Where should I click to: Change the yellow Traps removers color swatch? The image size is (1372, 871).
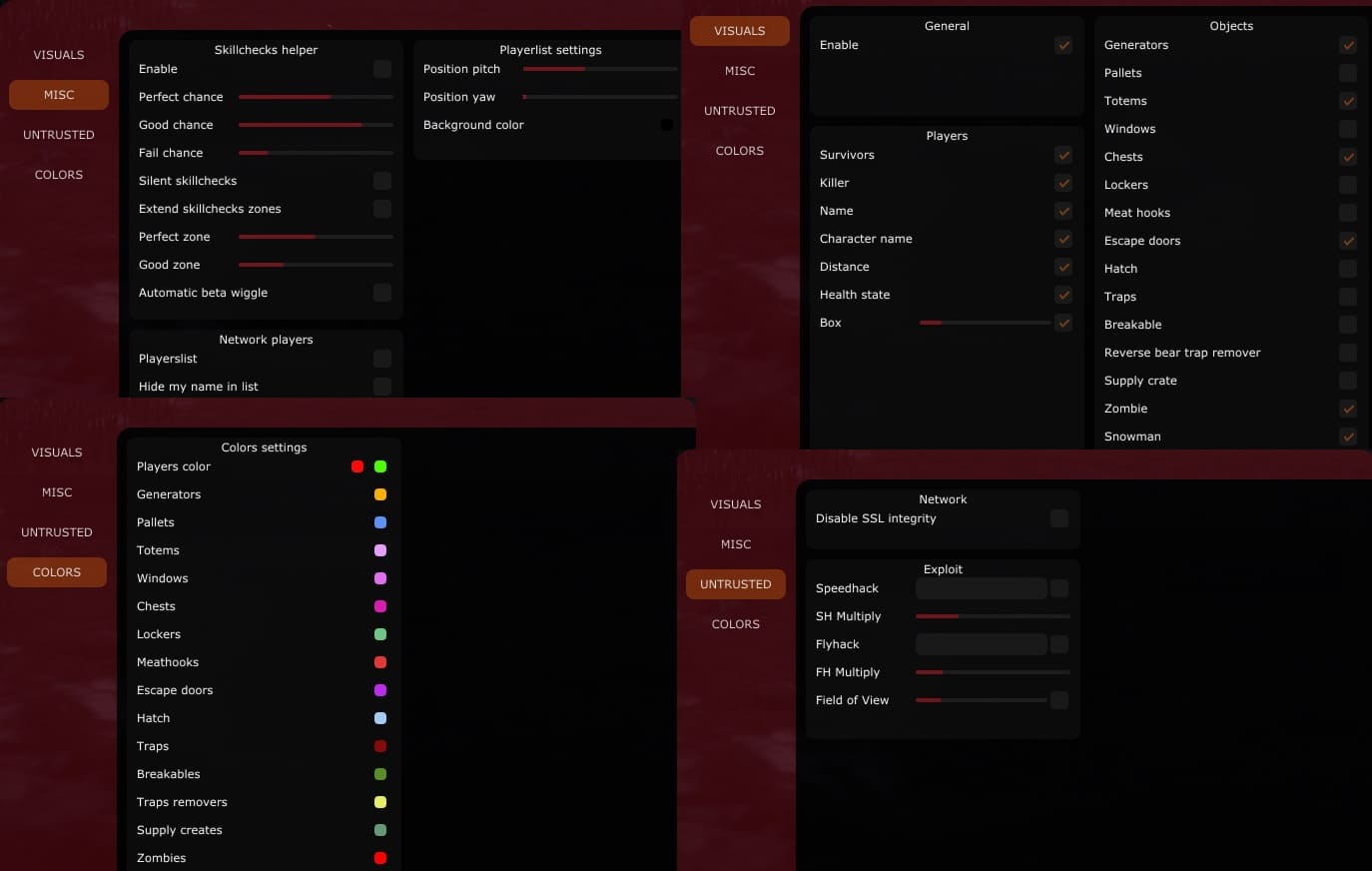(x=380, y=802)
